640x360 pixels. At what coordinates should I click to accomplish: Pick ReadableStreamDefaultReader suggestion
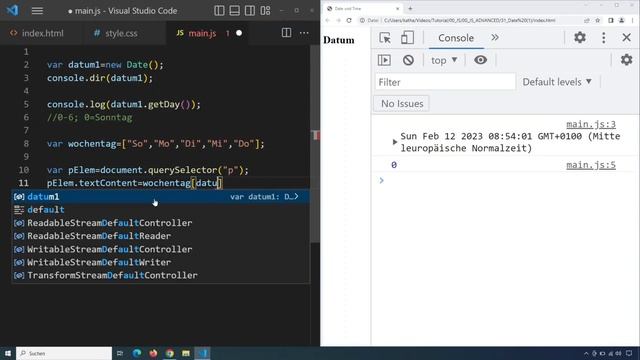point(160,236)
